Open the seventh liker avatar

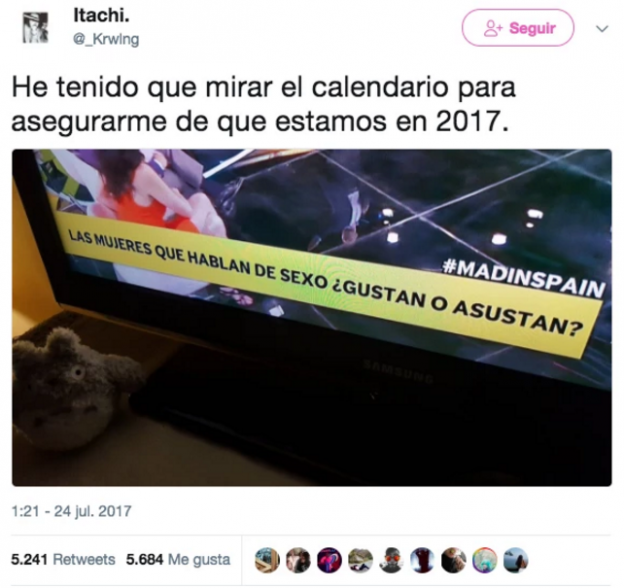[454, 560]
